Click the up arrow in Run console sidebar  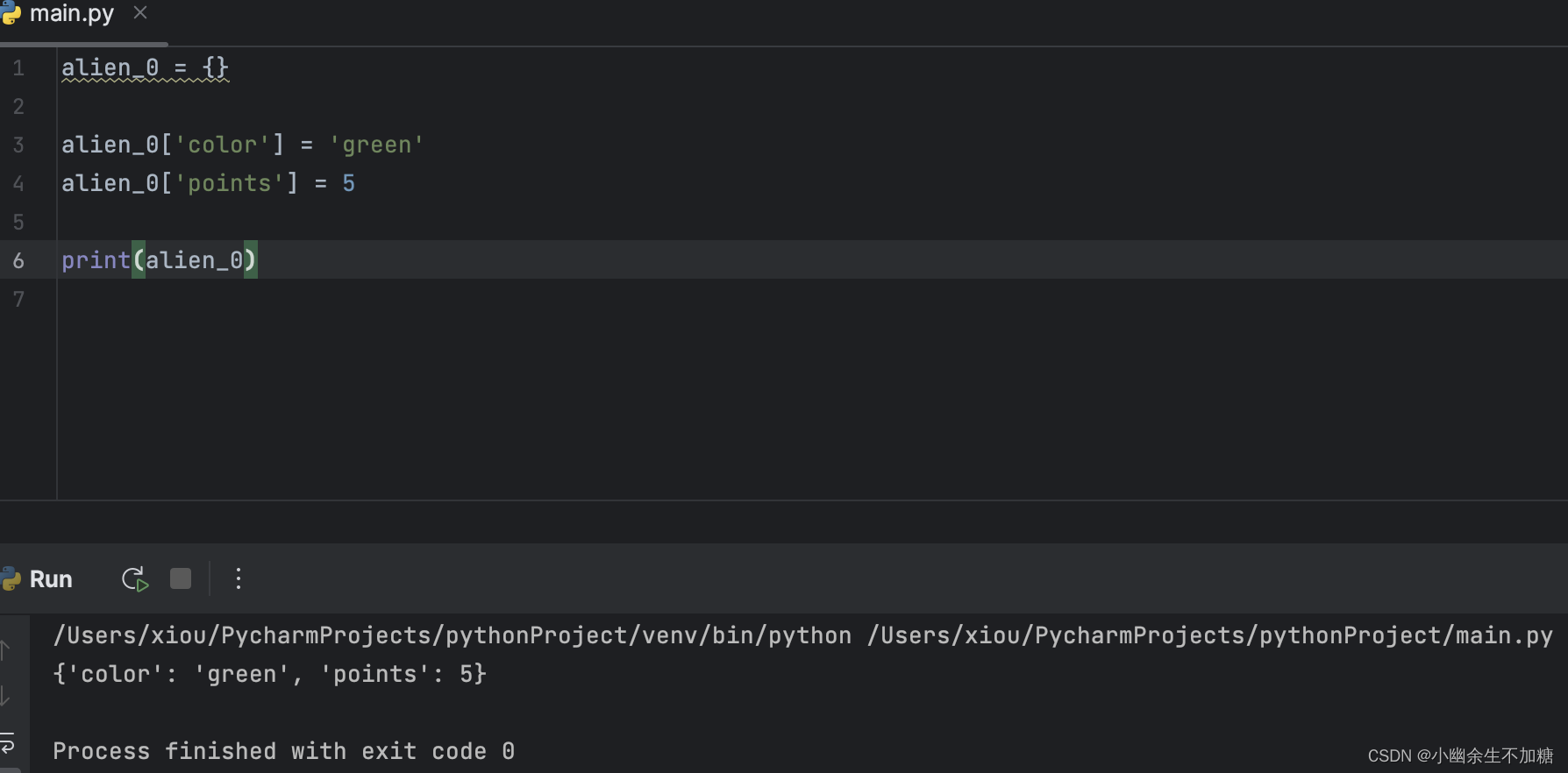tap(5, 649)
